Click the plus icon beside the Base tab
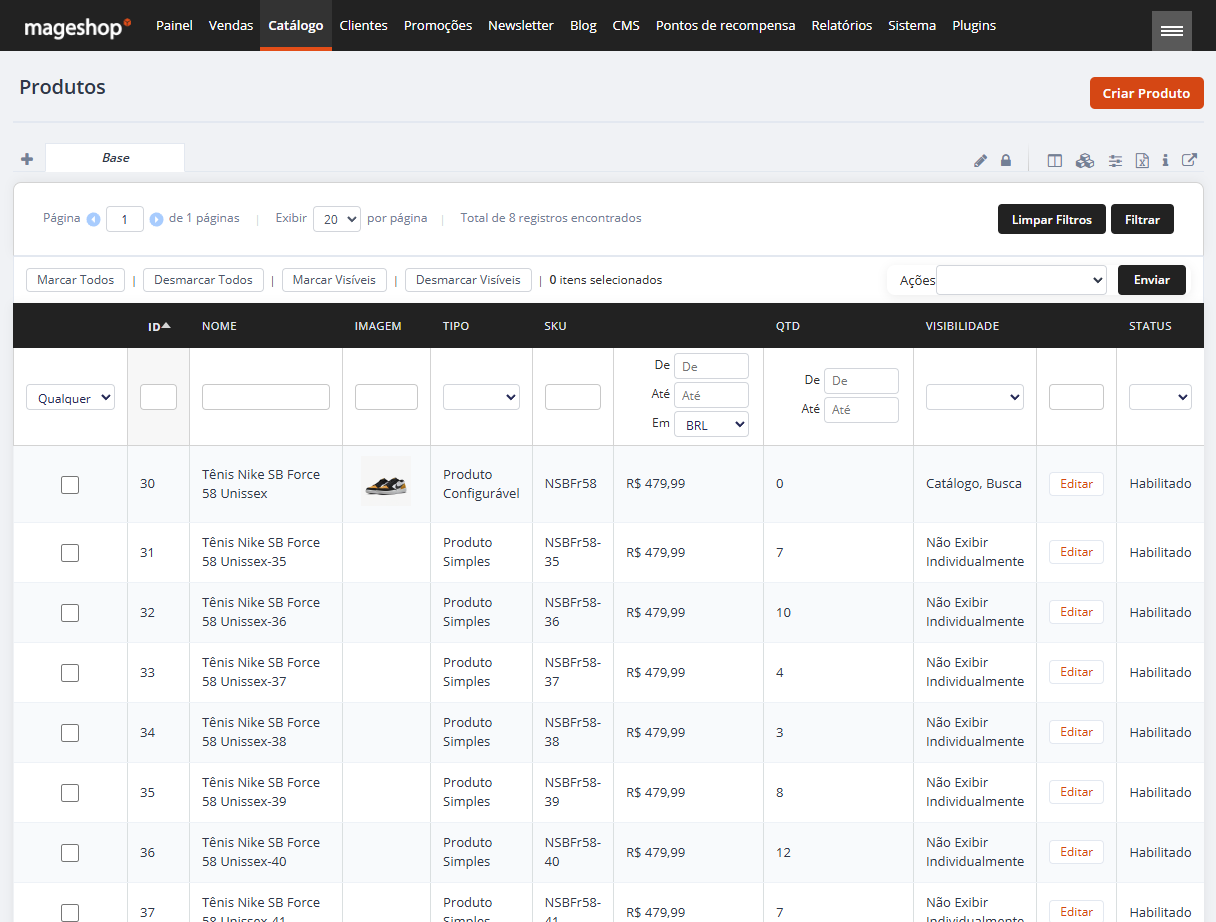The height and width of the screenshot is (922, 1216). pyautogui.click(x=27, y=158)
